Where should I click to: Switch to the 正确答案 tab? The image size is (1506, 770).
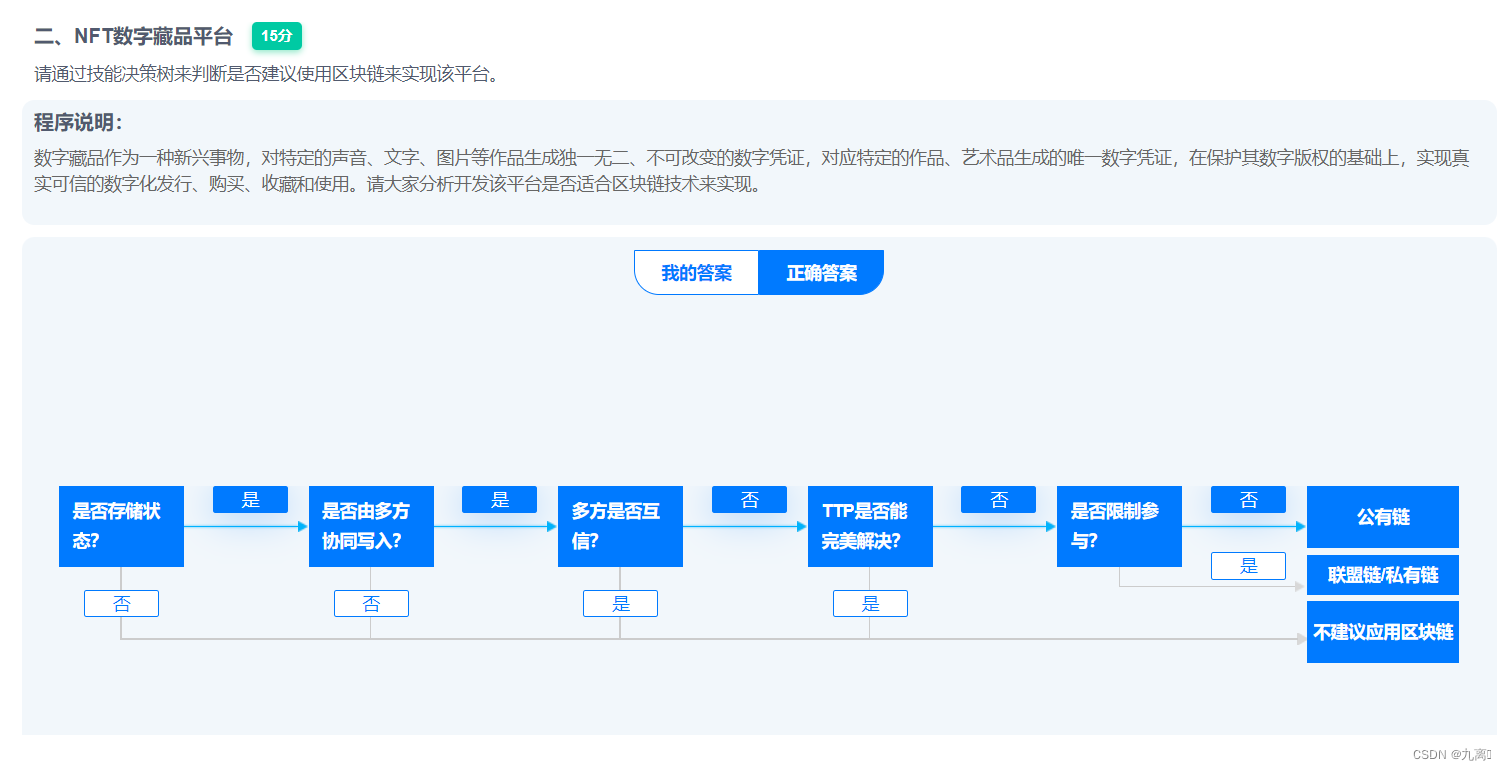[821, 272]
